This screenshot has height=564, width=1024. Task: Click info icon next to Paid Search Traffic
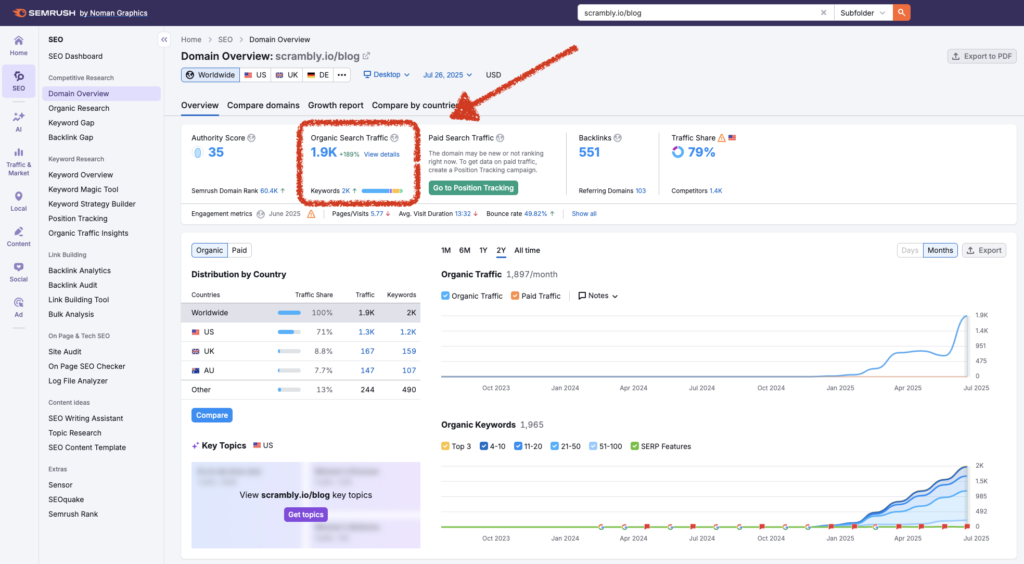500,138
